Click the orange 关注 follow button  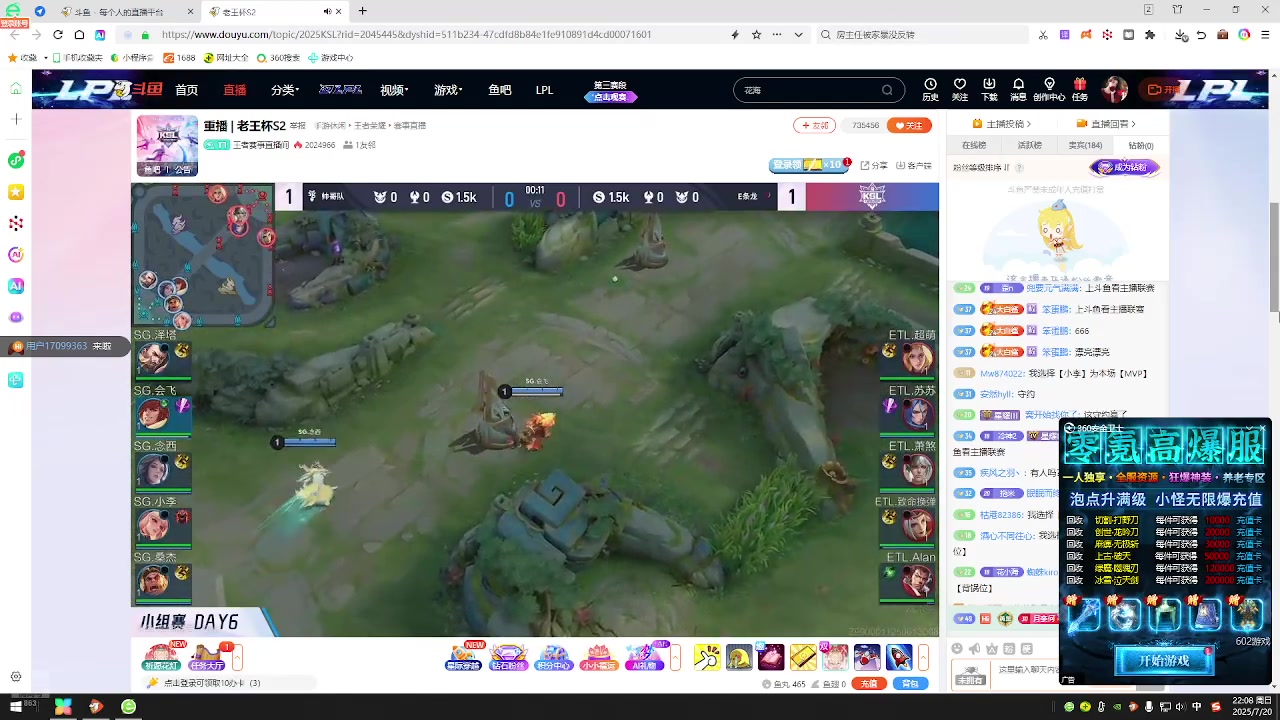(x=911, y=125)
